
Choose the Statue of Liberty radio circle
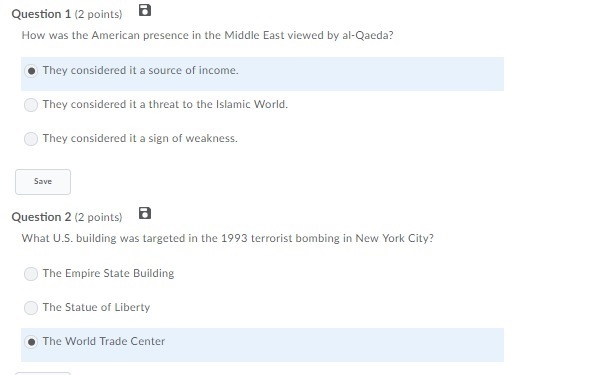pyautogui.click(x=31, y=308)
